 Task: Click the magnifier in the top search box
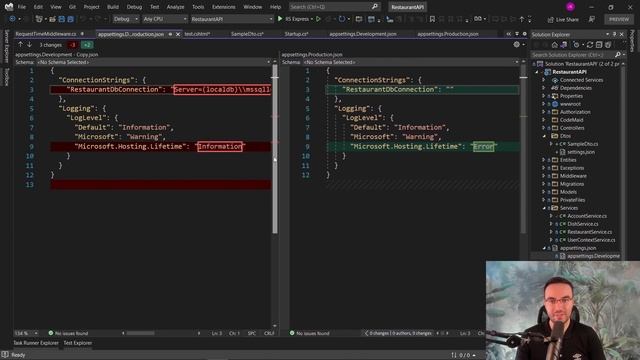[375, 7]
